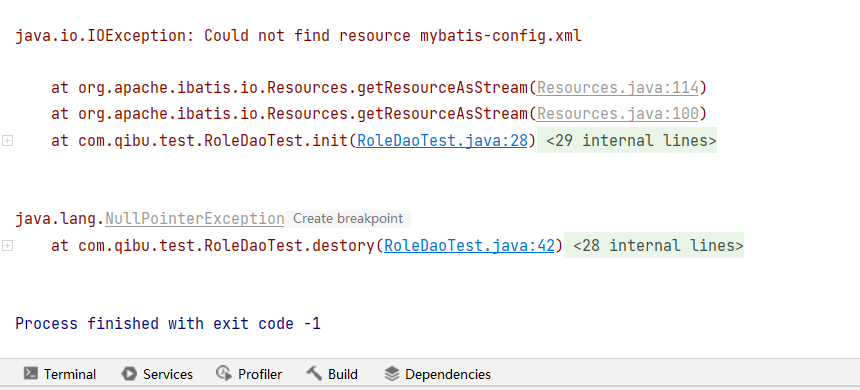860x390 pixels.
Task: Expand the 28 internal lines fold
Action: pyautogui.click(x=654, y=245)
